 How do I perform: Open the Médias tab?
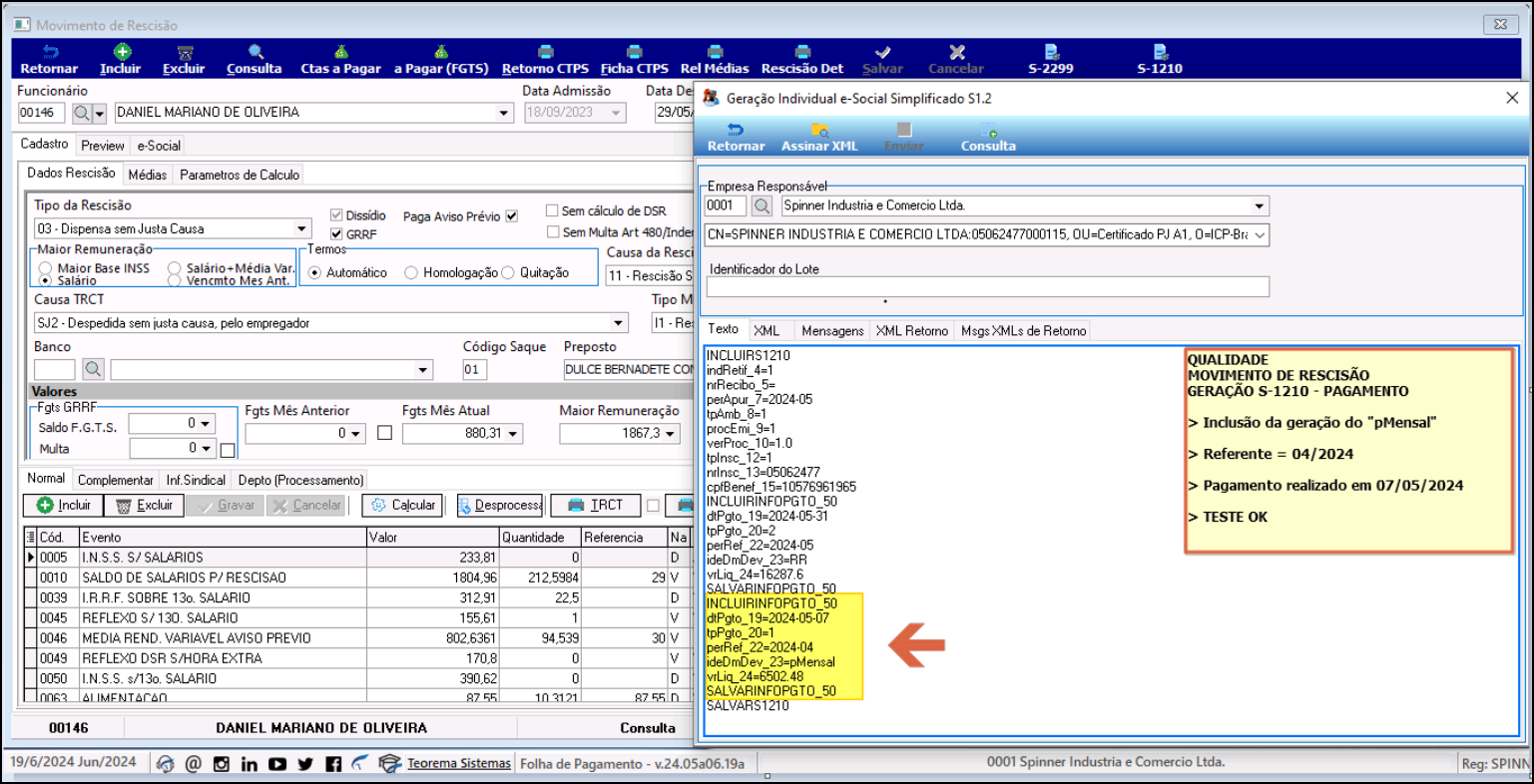148,175
